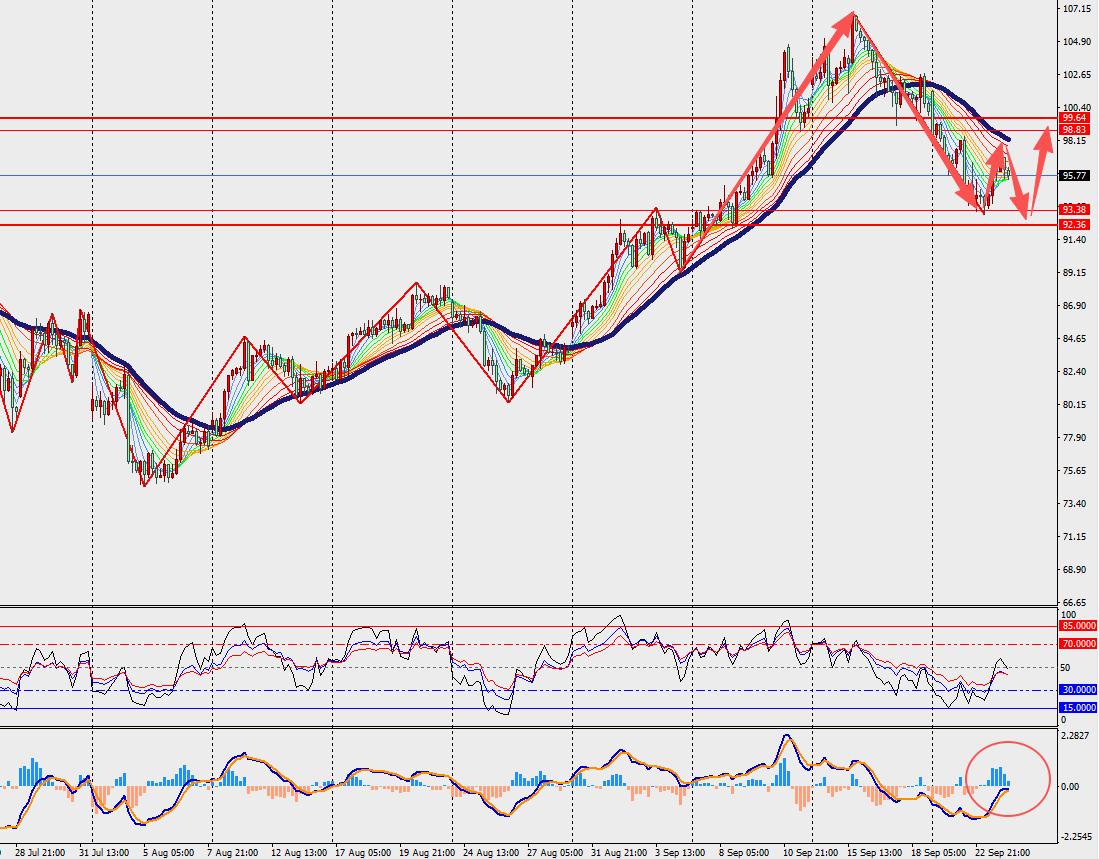Click the 99.64 red price level label
Viewport: 1099px width, 859px height.
point(1074,118)
